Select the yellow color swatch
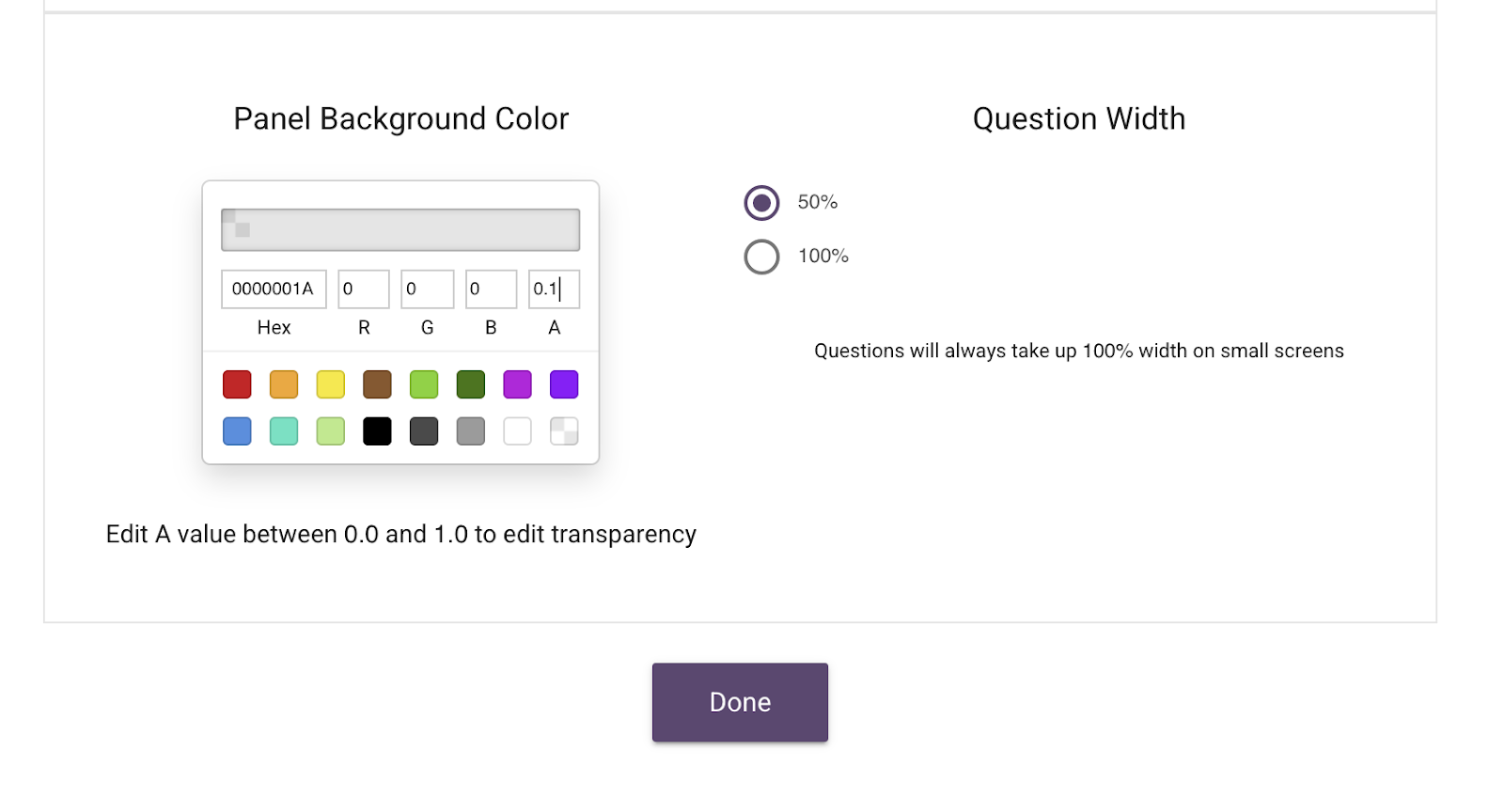1504x812 pixels. 331,384
